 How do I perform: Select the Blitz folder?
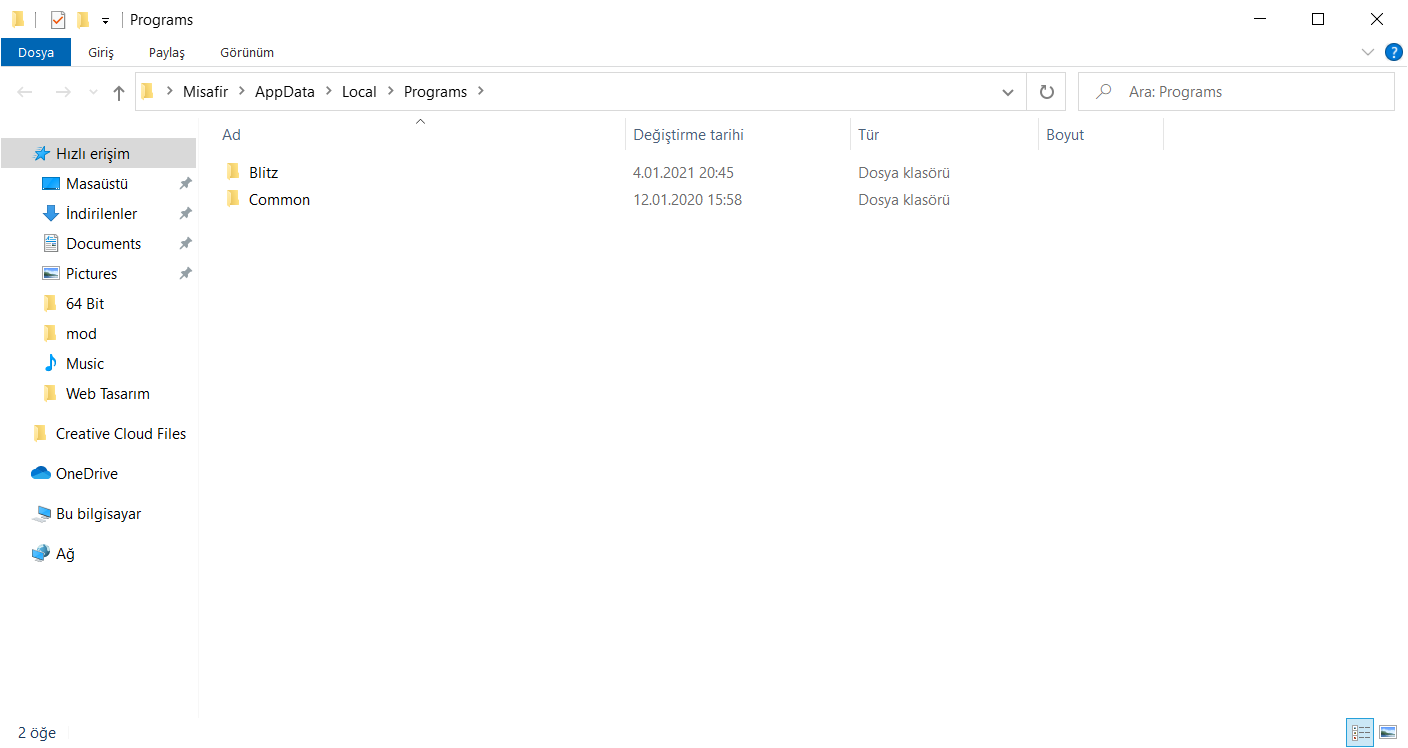click(x=264, y=173)
